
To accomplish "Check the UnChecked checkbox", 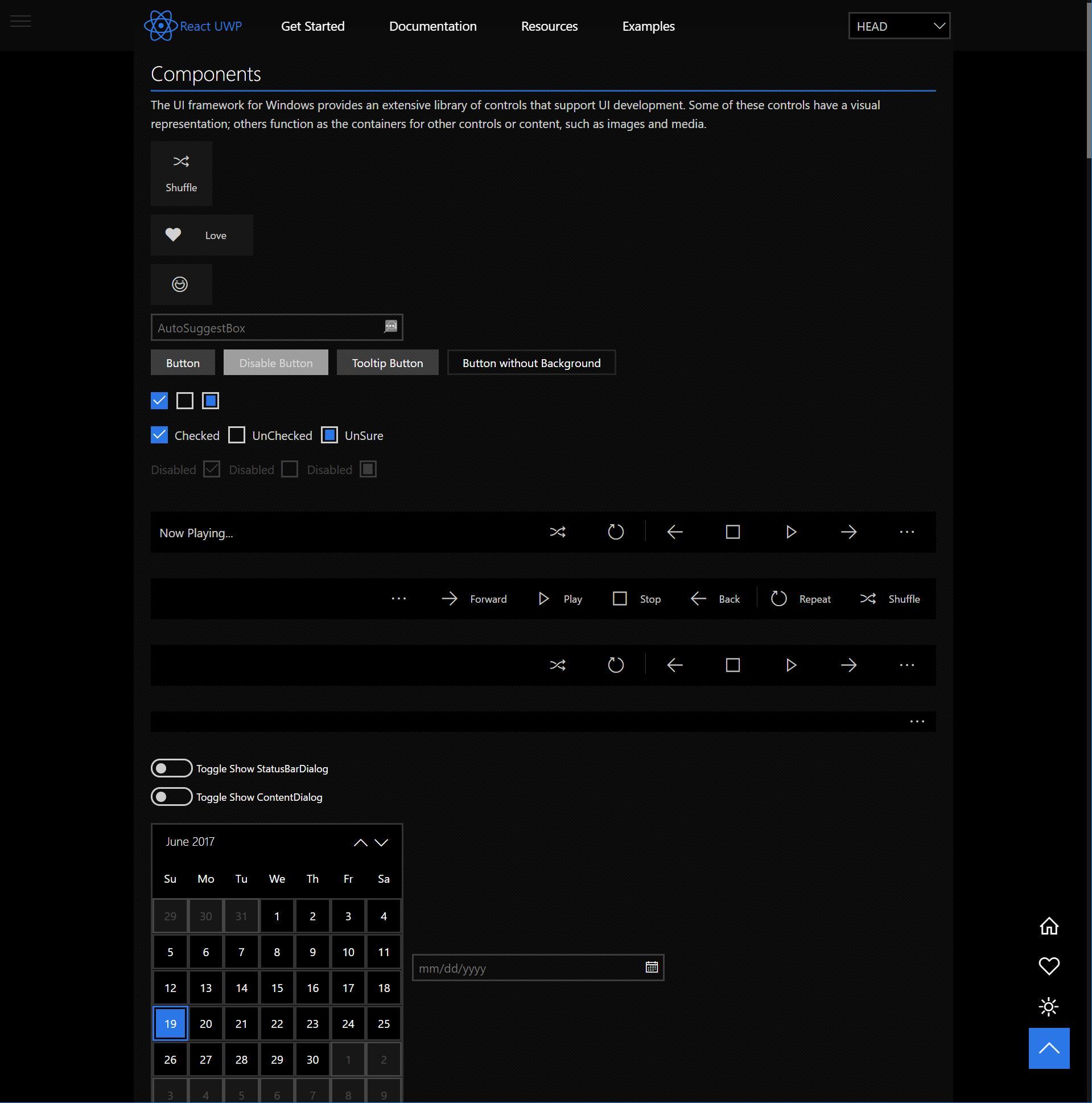I will coord(236,435).
